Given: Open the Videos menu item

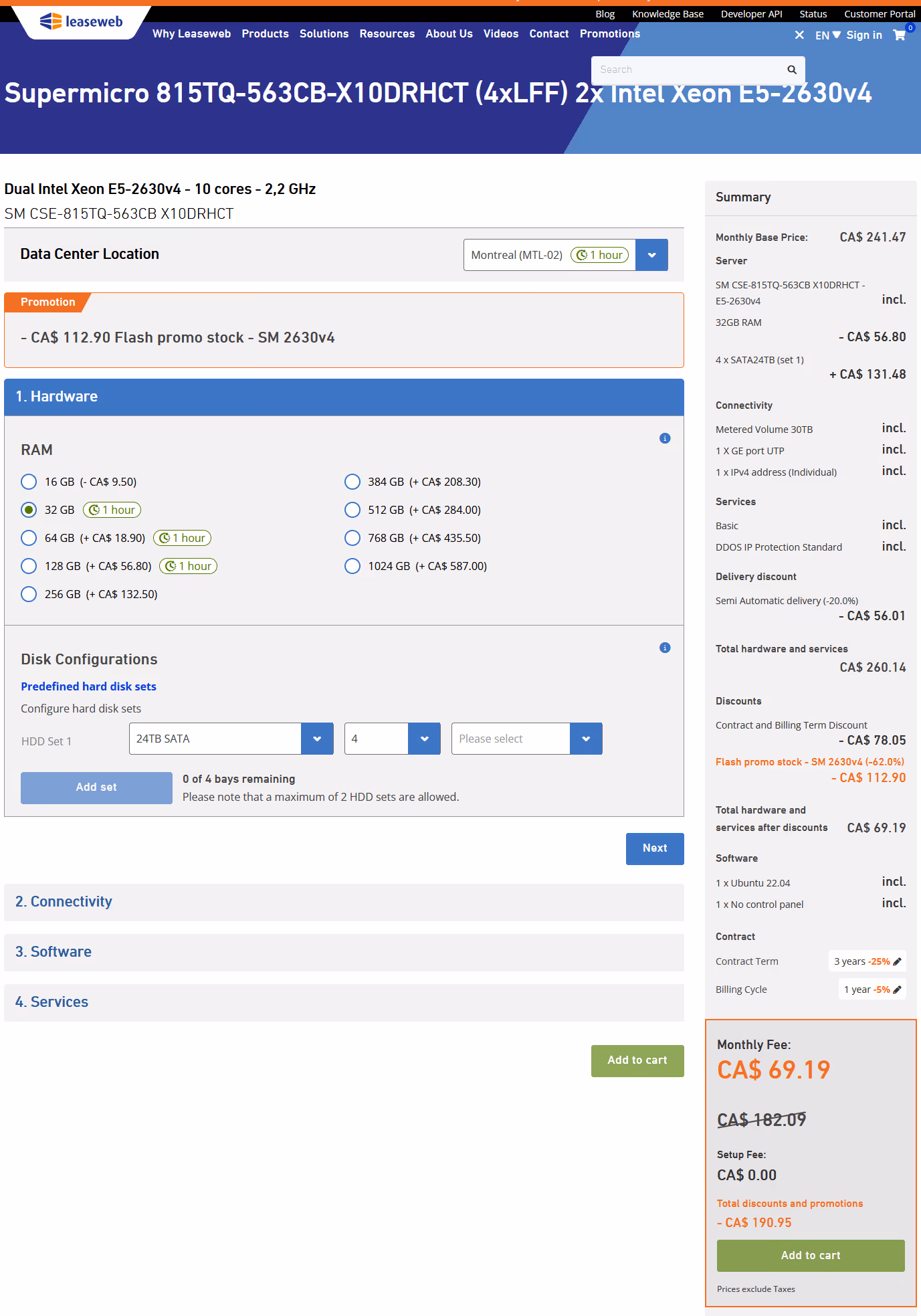Looking at the screenshot, I should click(x=501, y=33).
